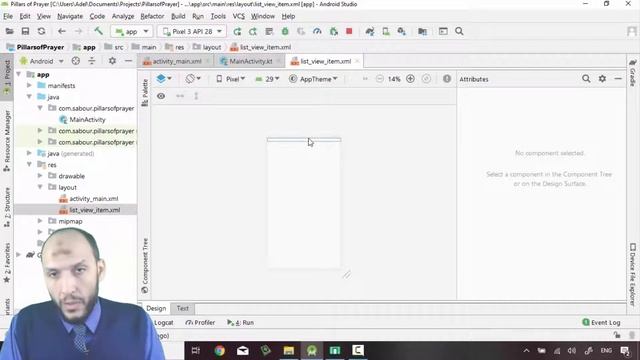
Task: Go forward navigation arrow
Action: click(78, 31)
